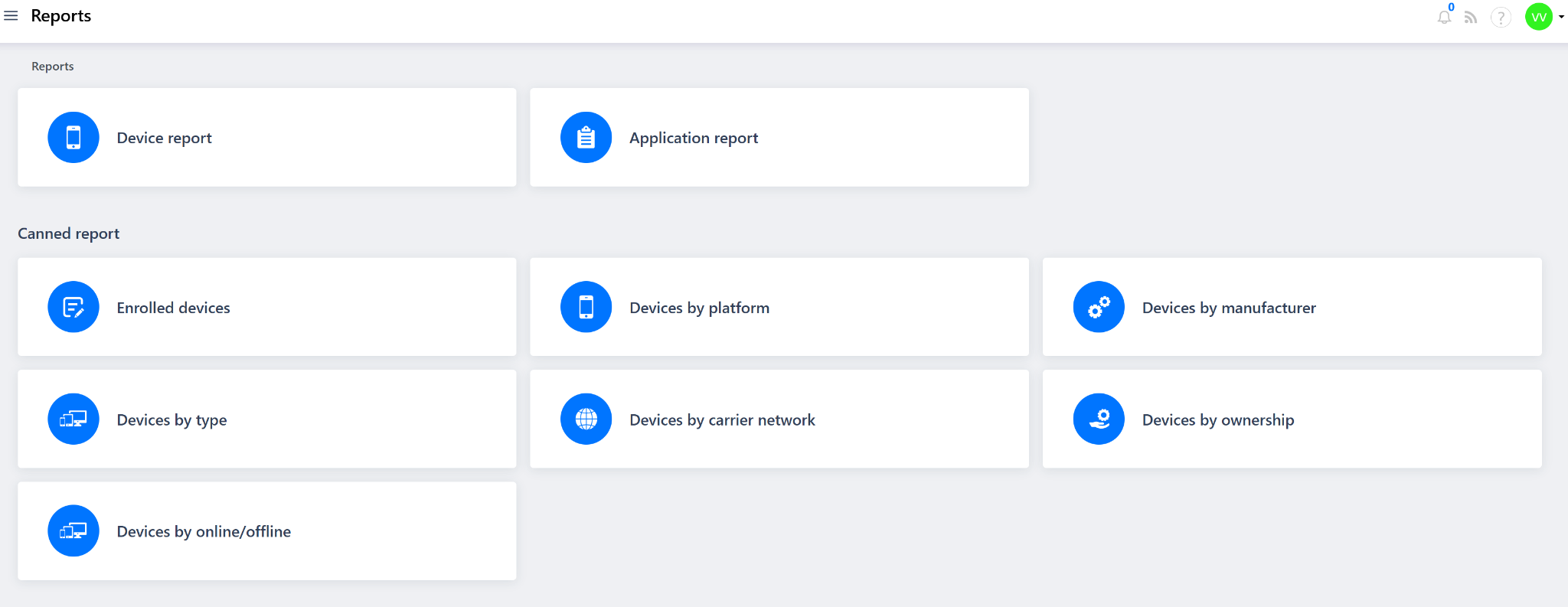This screenshot has width=1568, height=607.
Task: Open the VV user avatar menu
Action: tap(1538, 17)
